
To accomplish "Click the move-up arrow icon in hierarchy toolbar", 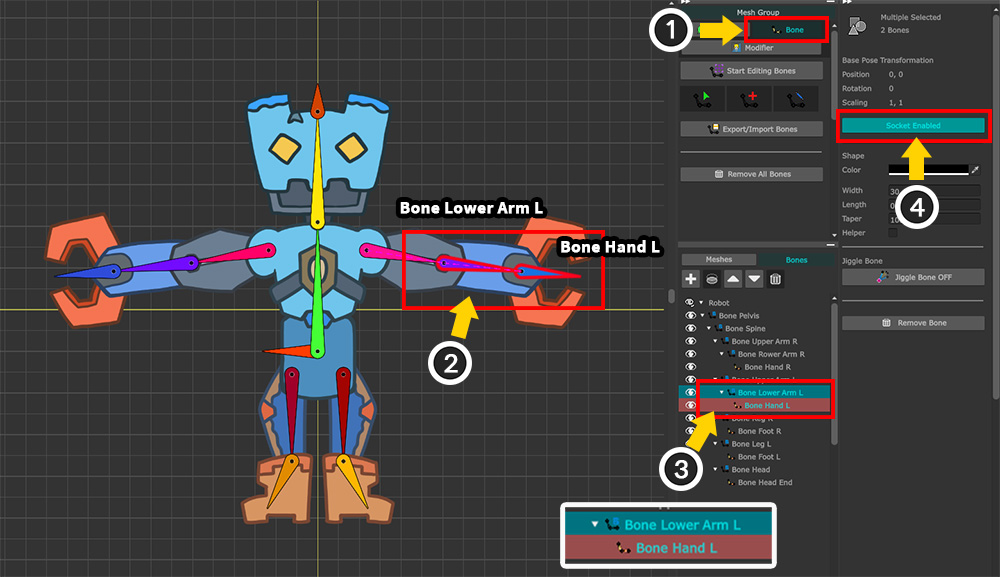I will tap(733, 279).
